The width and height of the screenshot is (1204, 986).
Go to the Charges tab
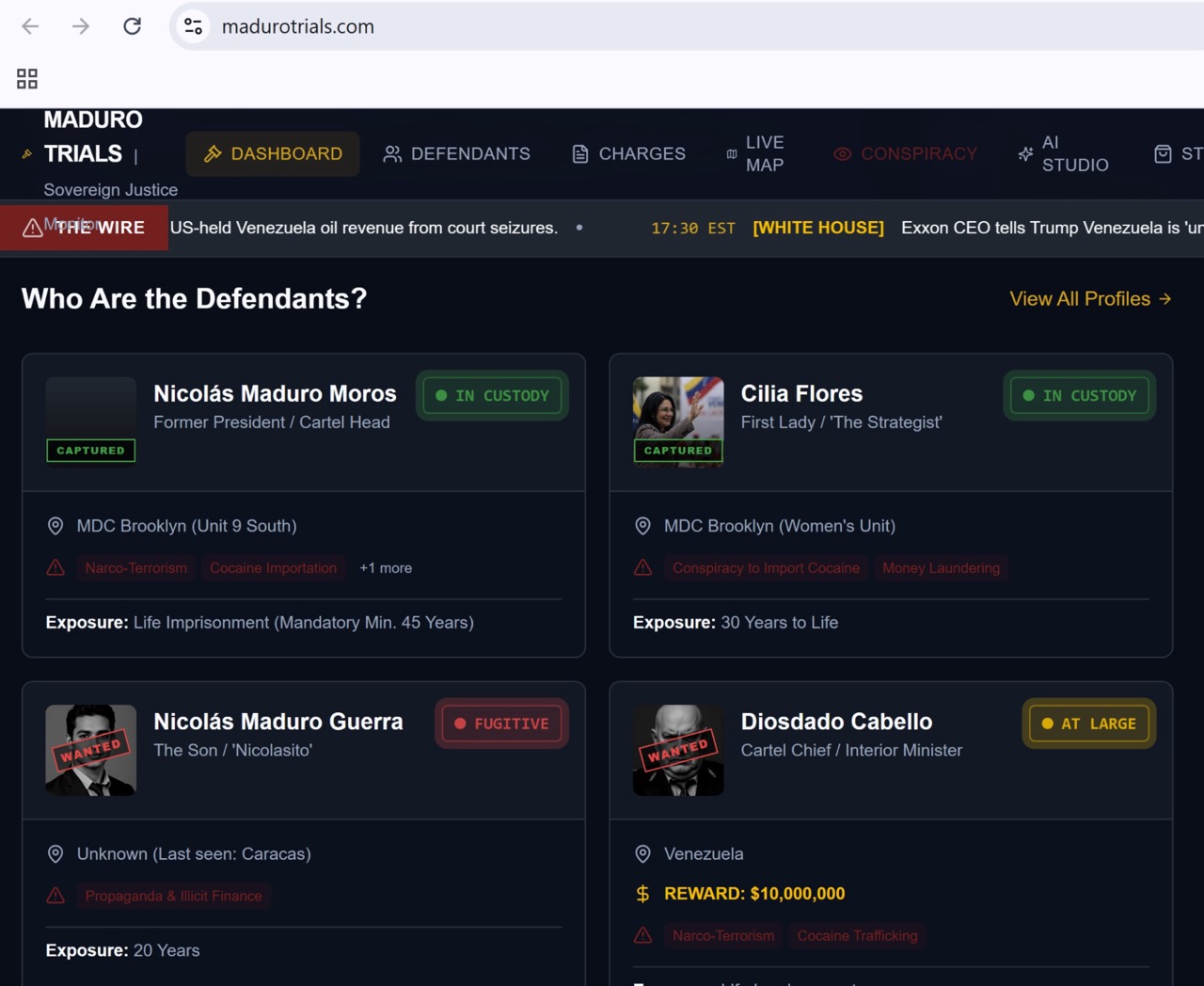628,154
